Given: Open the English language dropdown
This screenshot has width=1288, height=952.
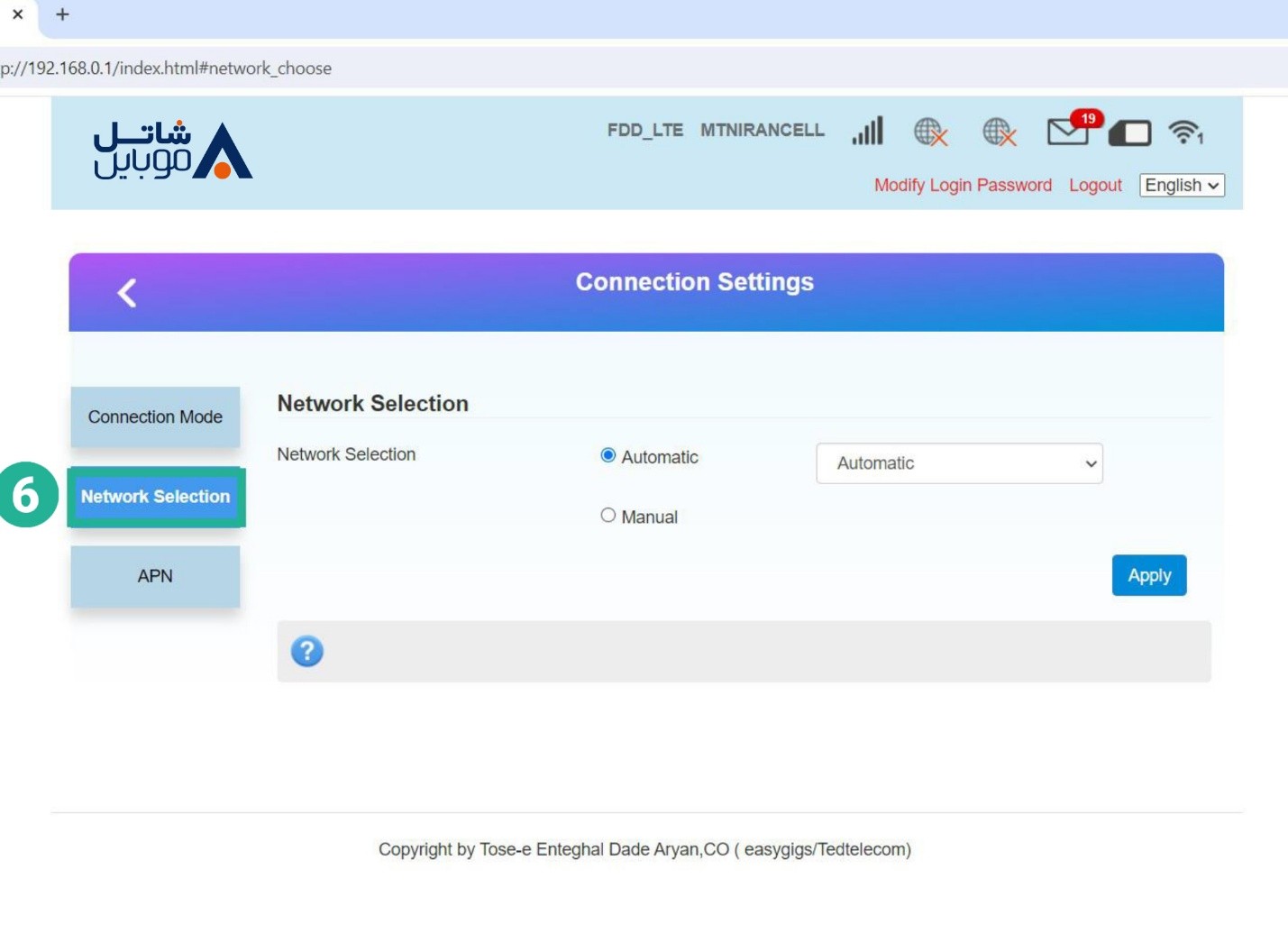Looking at the screenshot, I should click(x=1182, y=185).
